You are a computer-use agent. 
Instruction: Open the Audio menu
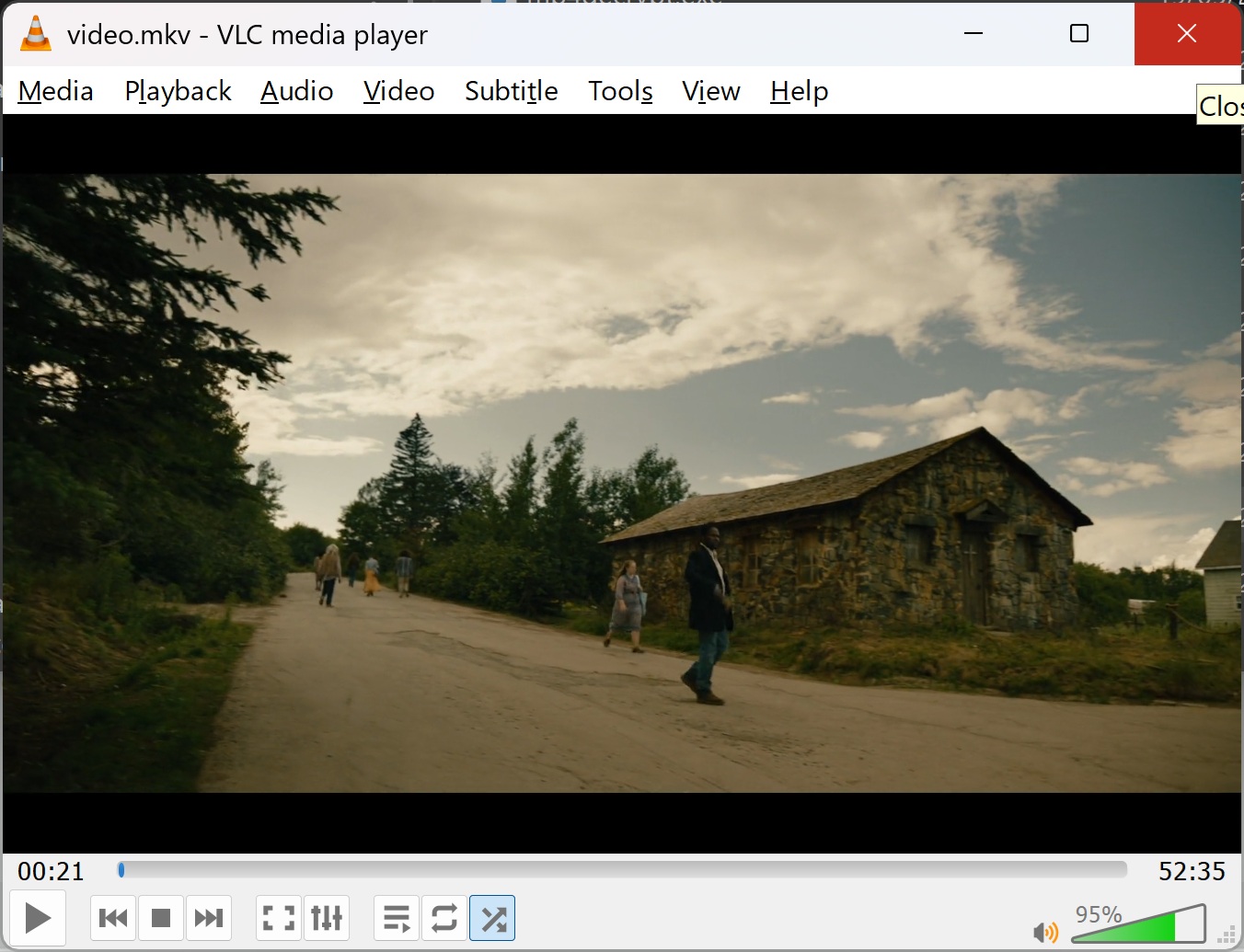297,91
